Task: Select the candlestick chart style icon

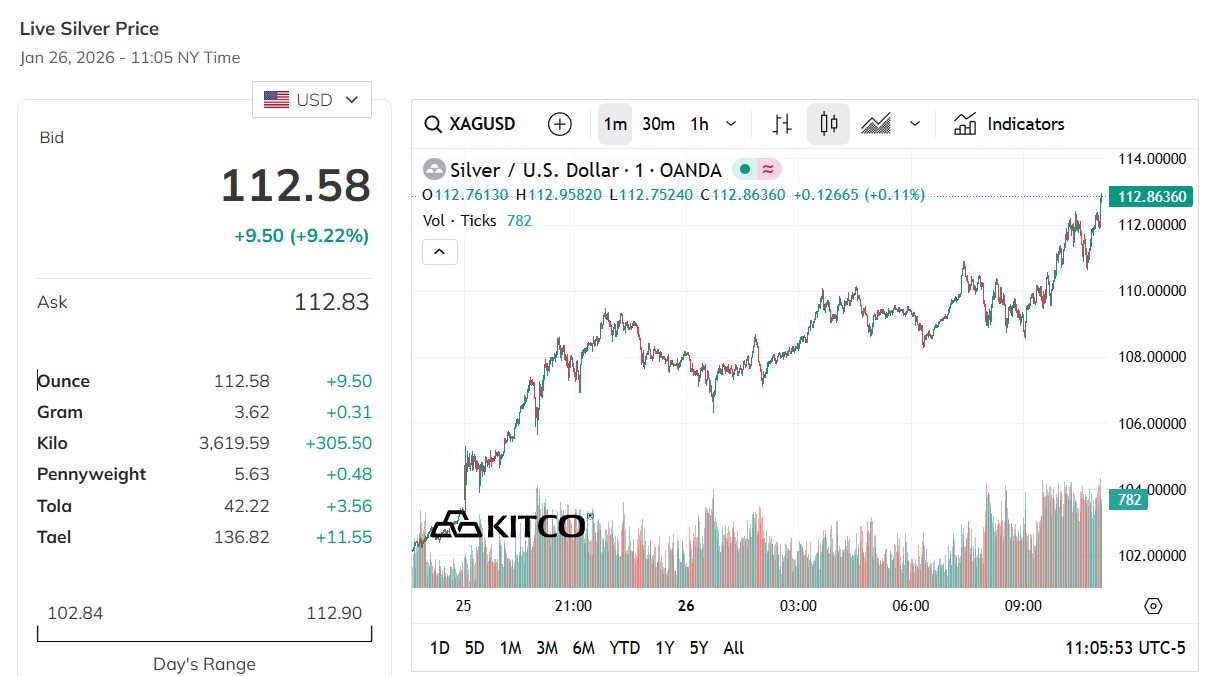Action: [x=828, y=124]
